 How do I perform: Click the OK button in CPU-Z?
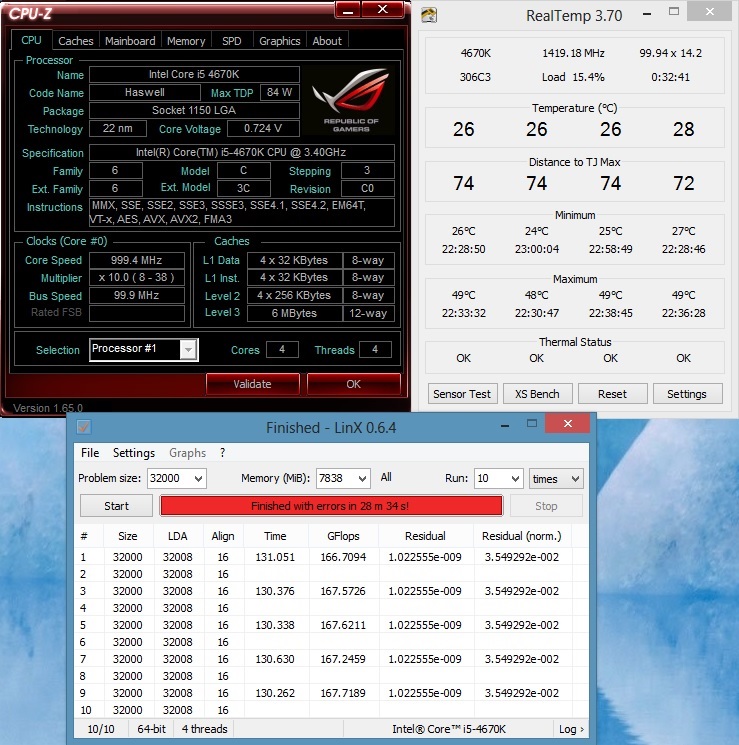tap(354, 384)
